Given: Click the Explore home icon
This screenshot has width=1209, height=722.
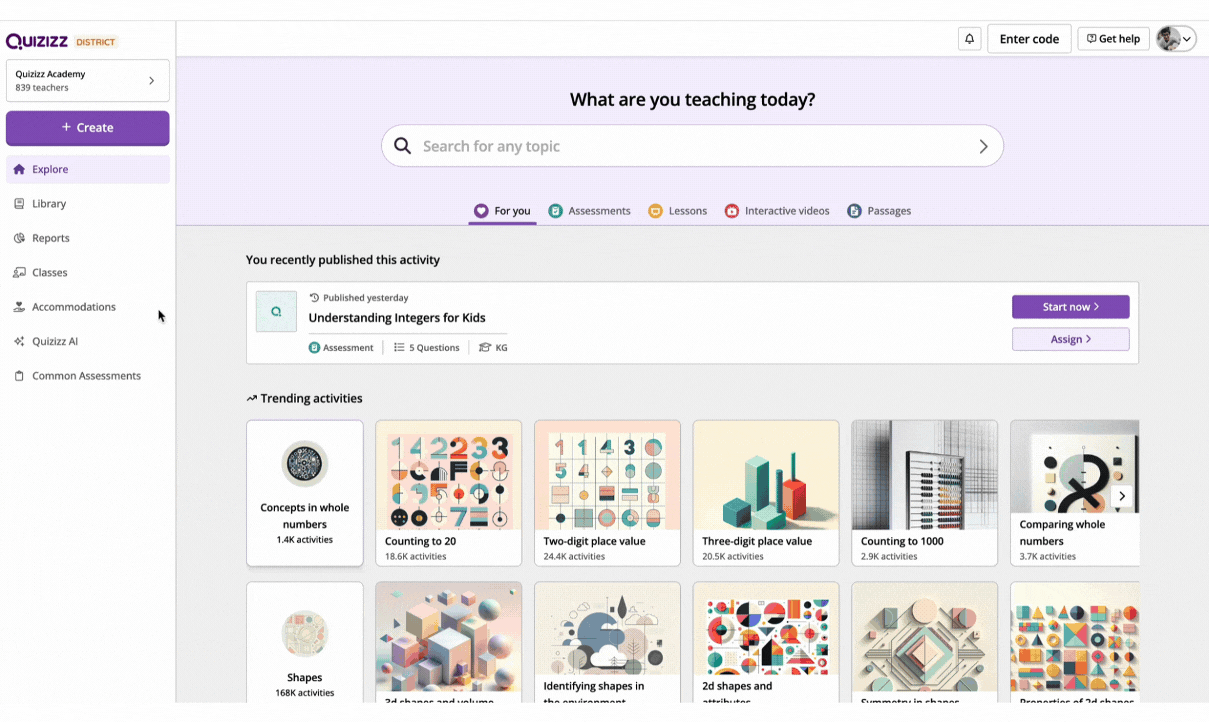Looking at the screenshot, I should tap(19, 169).
